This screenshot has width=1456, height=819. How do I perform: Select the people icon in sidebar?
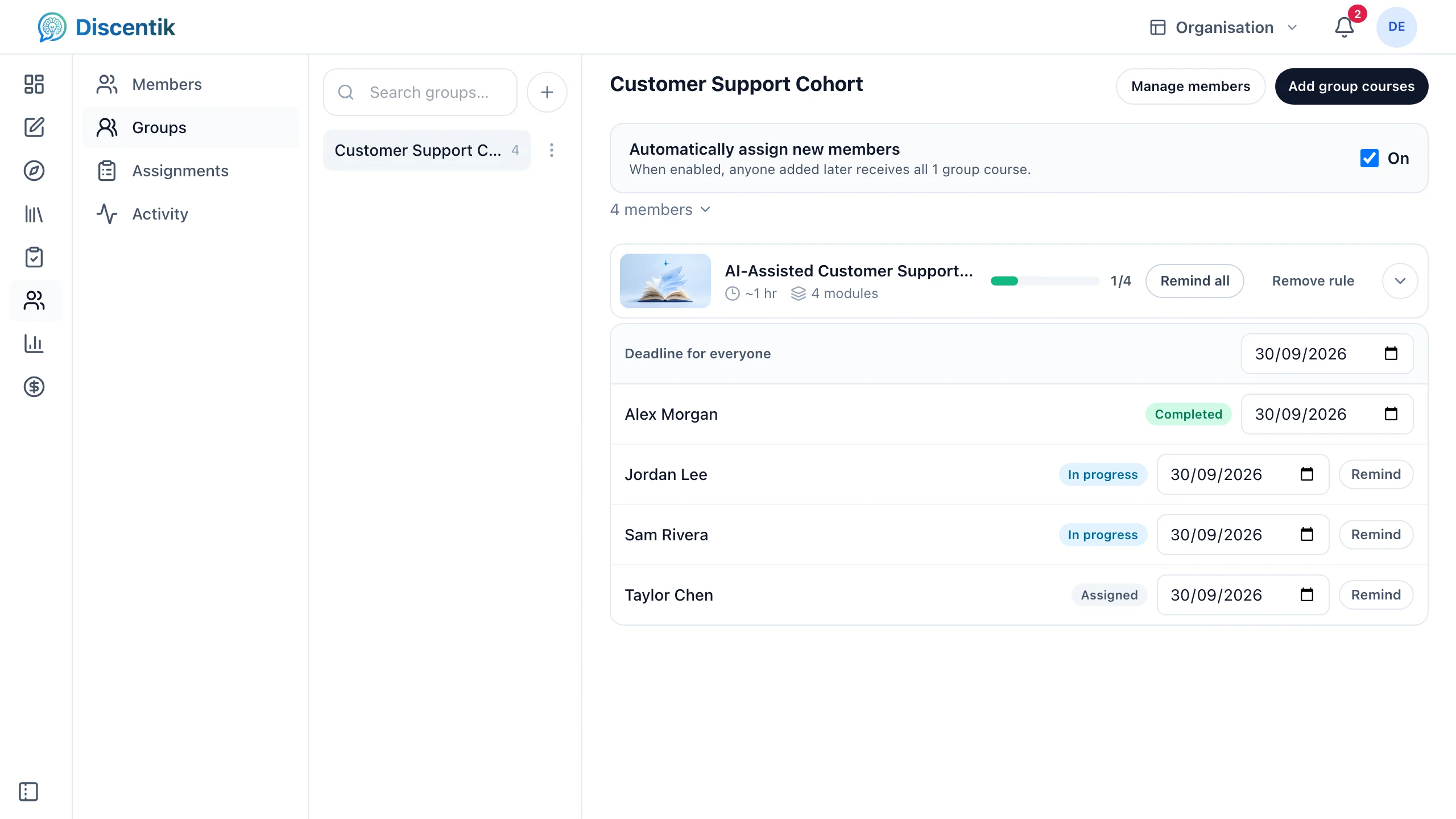(x=34, y=300)
